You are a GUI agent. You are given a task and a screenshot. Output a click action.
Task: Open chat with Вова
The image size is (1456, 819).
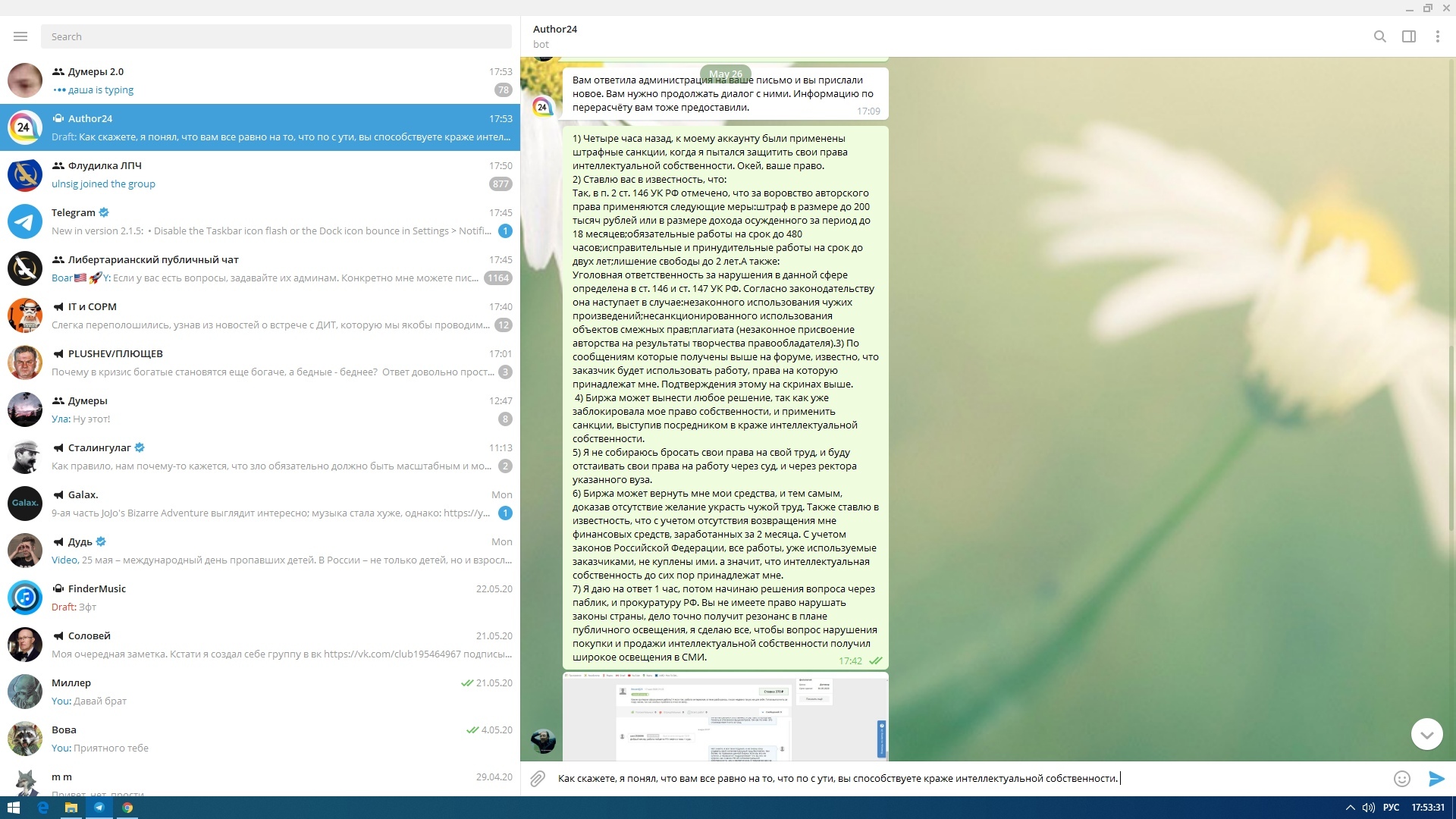(260, 739)
